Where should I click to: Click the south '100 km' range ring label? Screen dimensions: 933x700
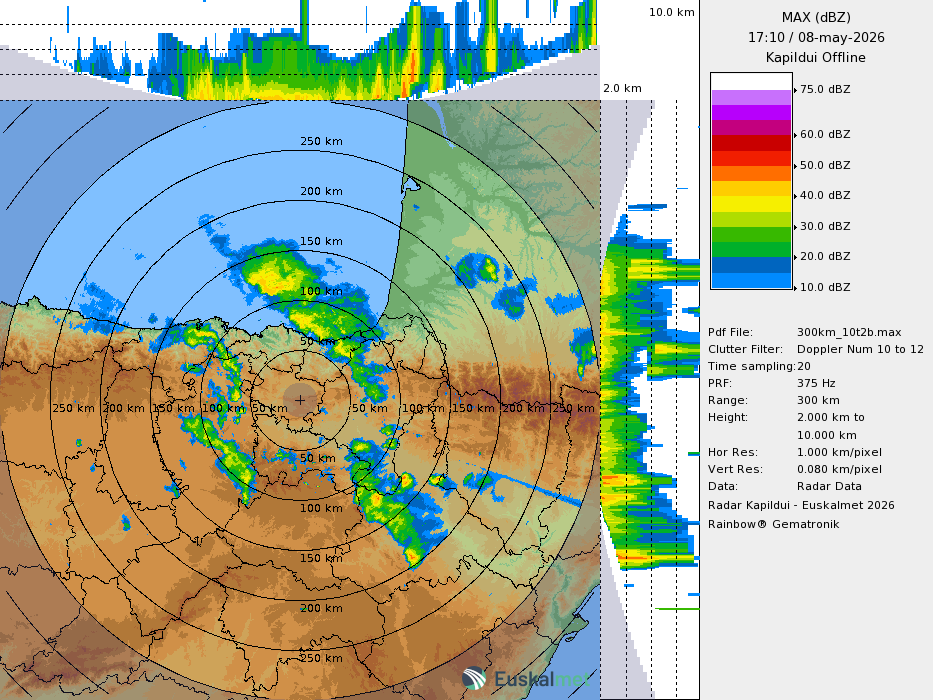[x=321, y=508]
